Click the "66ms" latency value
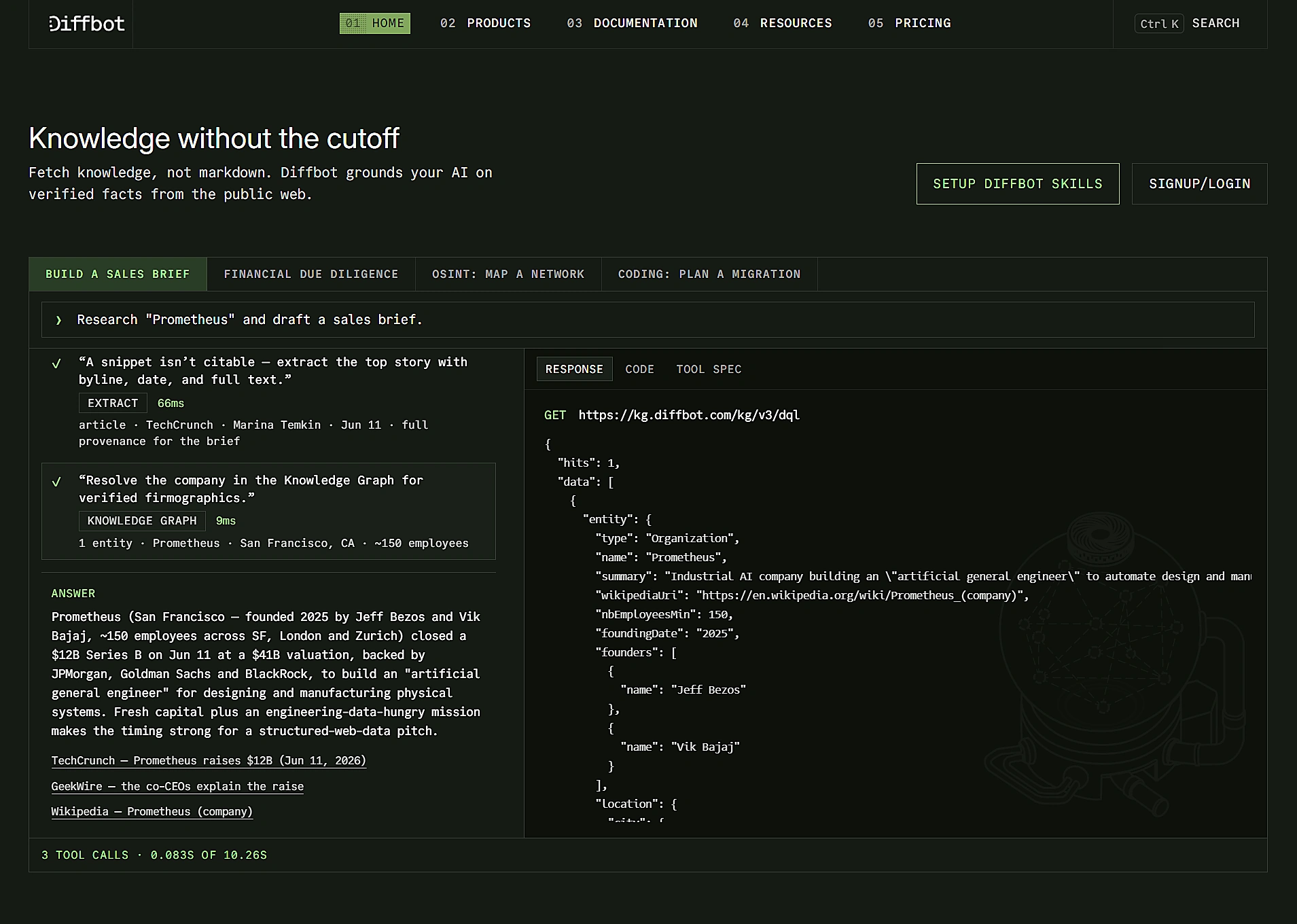The height and width of the screenshot is (924, 1297). [171, 403]
